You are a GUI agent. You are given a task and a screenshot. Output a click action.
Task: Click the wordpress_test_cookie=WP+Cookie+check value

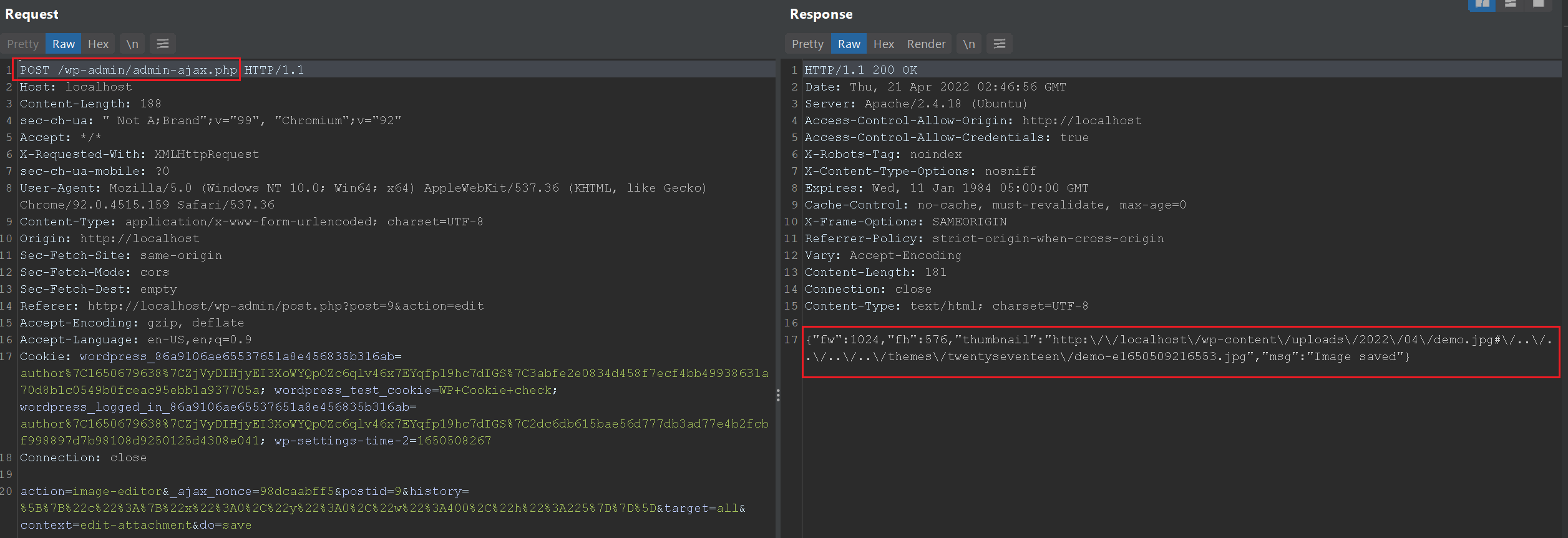coord(416,390)
